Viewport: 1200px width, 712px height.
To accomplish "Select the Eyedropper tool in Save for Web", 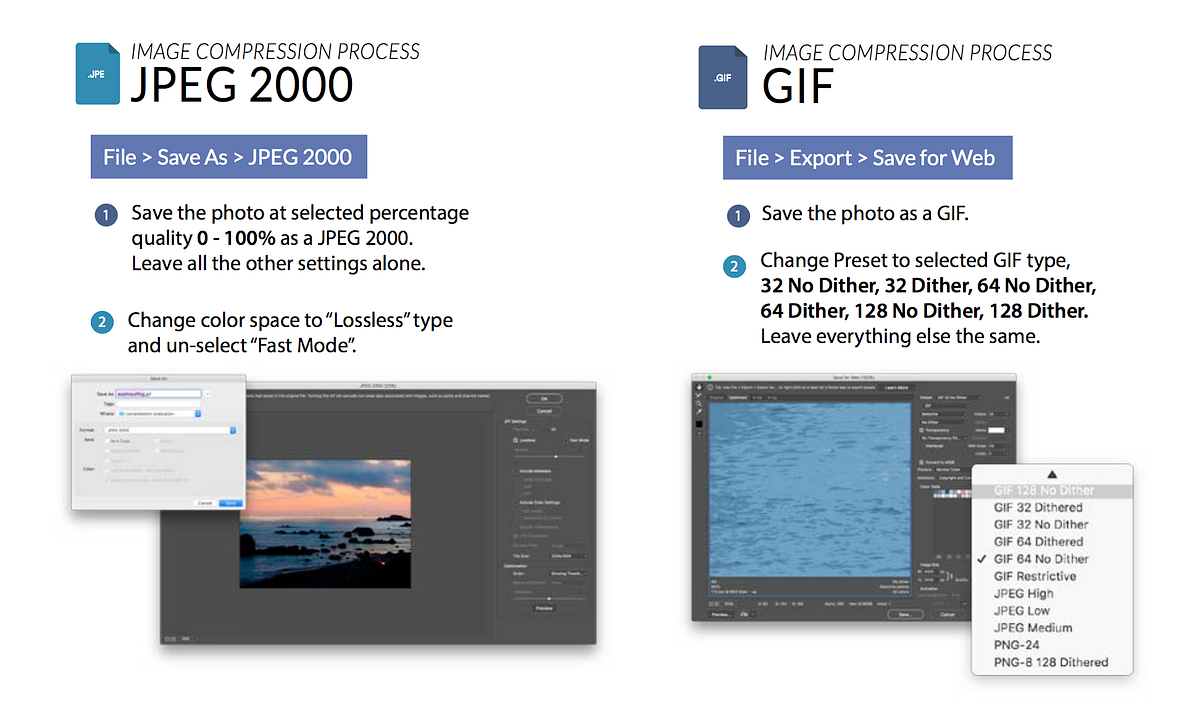I will (x=699, y=411).
